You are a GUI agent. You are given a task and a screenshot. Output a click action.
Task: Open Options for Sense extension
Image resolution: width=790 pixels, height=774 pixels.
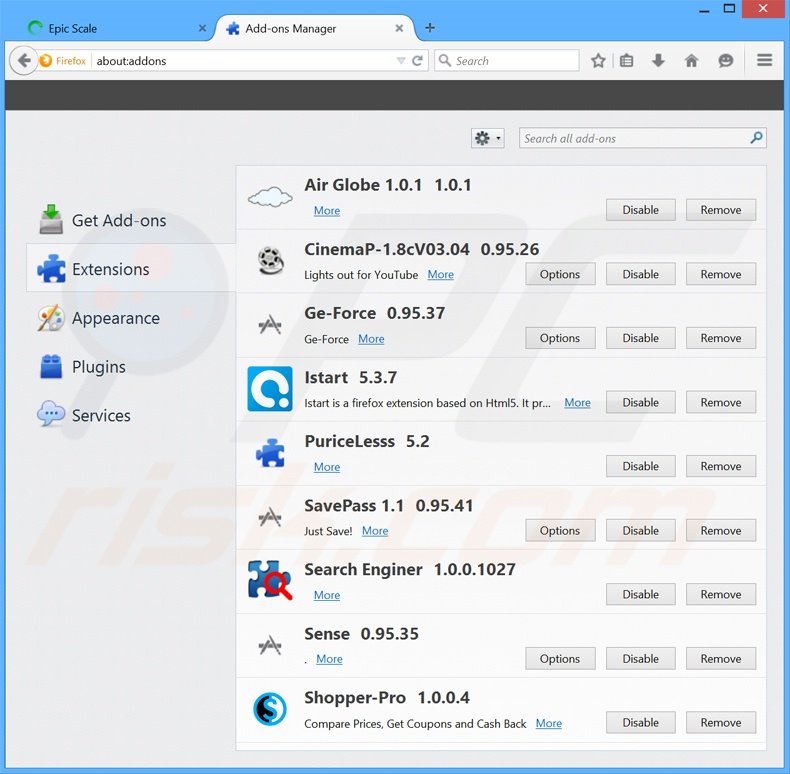560,659
